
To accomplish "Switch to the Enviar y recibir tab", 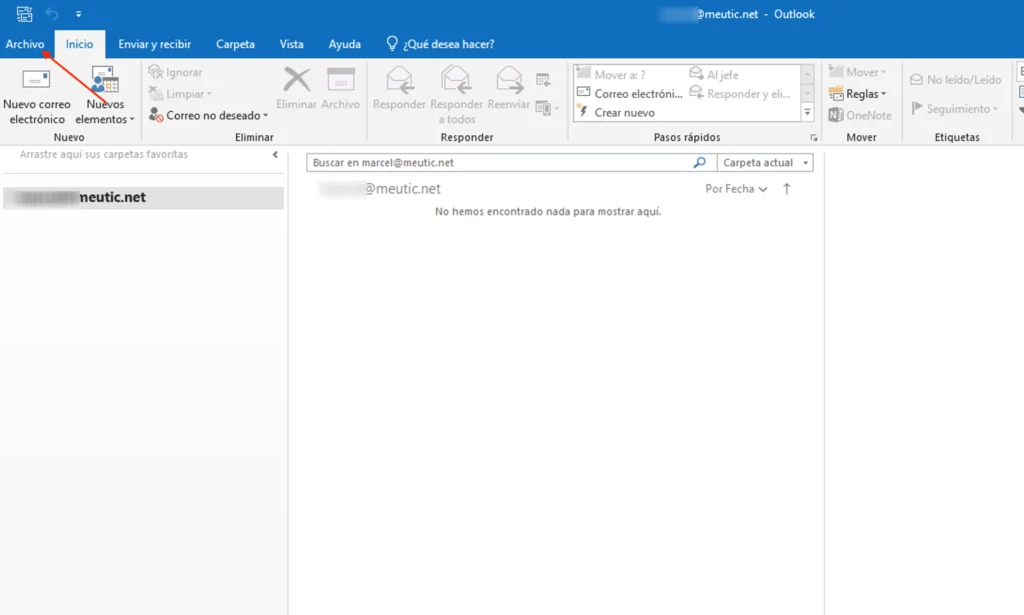I will [x=154, y=44].
